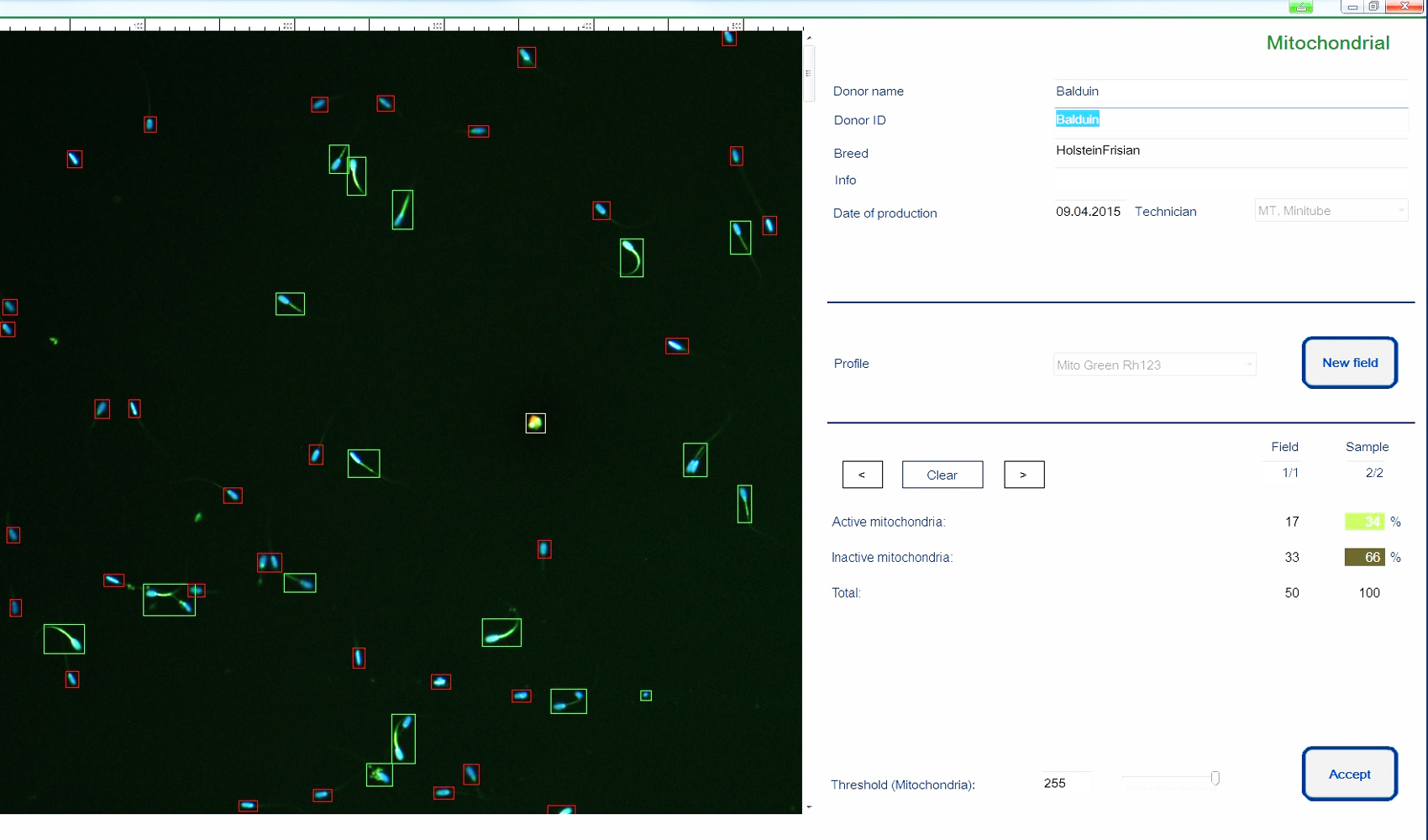The height and width of the screenshot is (840, 1428).
Task: Click the date of production field
Action: 1088,212
